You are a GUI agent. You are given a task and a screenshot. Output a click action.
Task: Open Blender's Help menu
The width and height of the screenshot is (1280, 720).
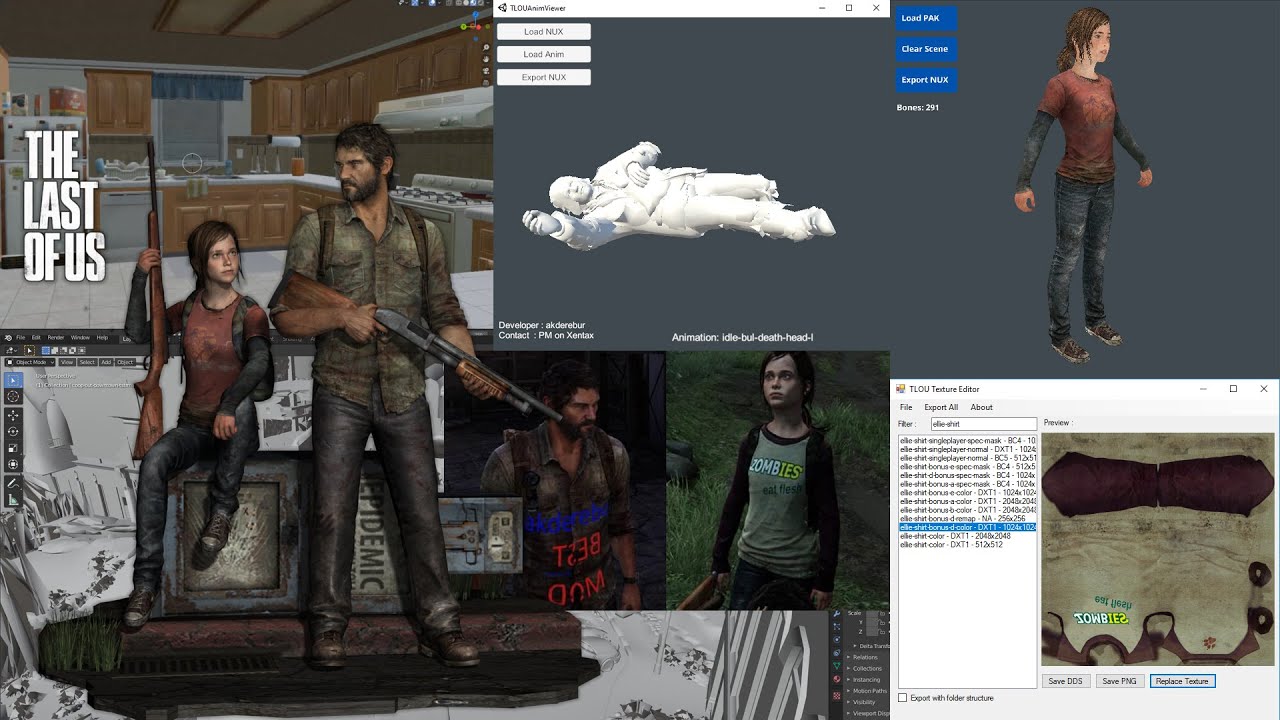[102, 338]
